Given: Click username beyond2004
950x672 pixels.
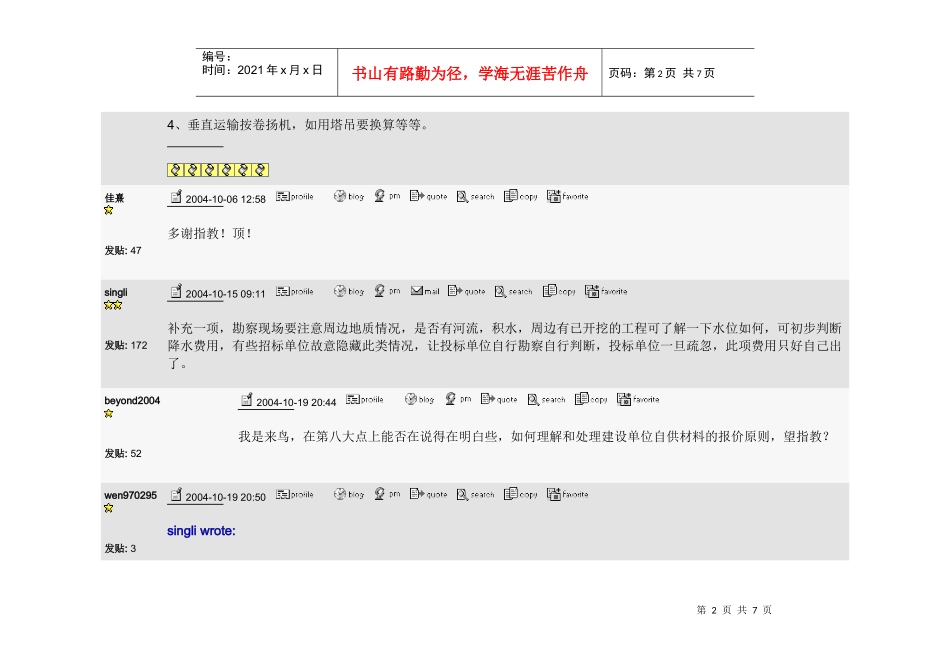Looking at the screenshot, I should pos(132,401).
